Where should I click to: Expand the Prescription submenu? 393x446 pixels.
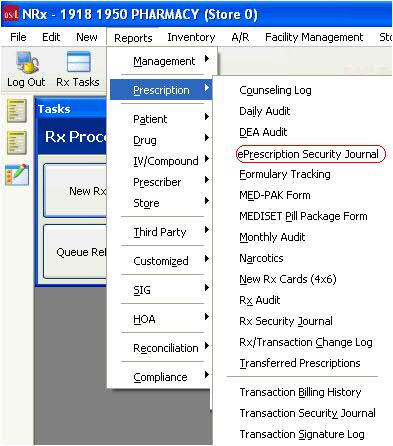pos(161,90)
